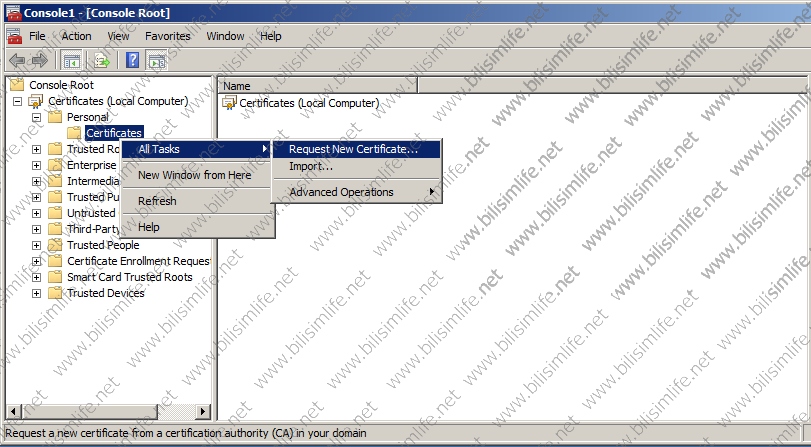Select Certificates (Local Computer) in right pane
The width and height of the screenshot is (811, 447).
coord(309,103)
